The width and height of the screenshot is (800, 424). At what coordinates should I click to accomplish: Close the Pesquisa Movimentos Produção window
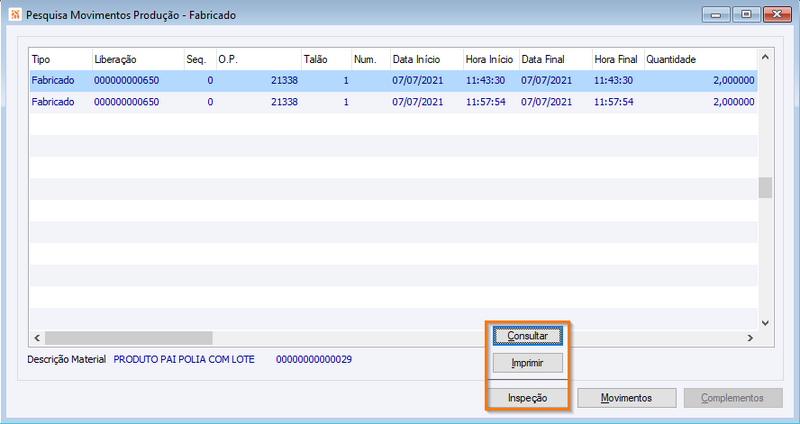coord(777,14)
